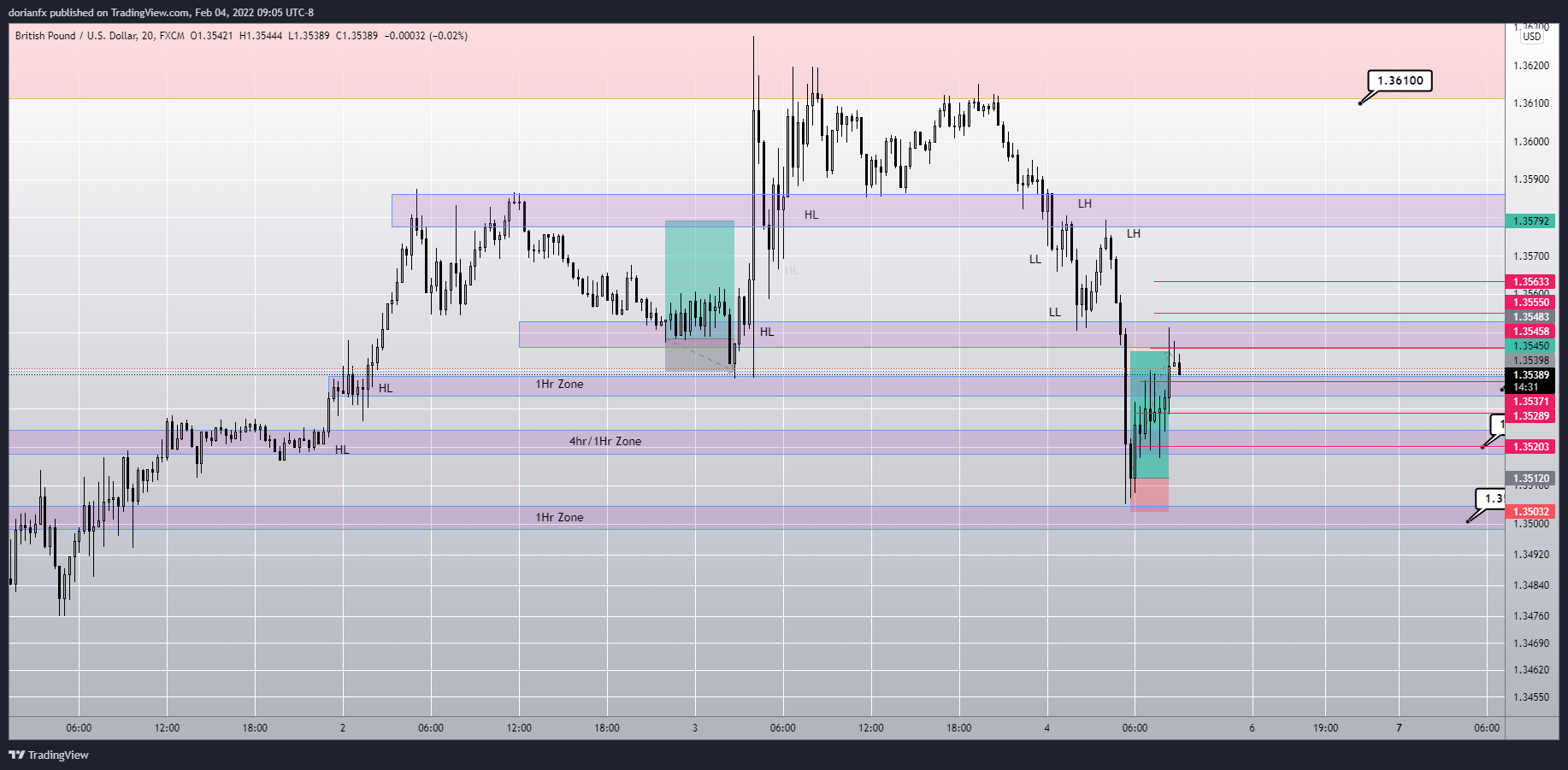The image size is (1568, 770).
Task: Click the HL label left of upper 1Hr Zone
Action: (386, 388)
